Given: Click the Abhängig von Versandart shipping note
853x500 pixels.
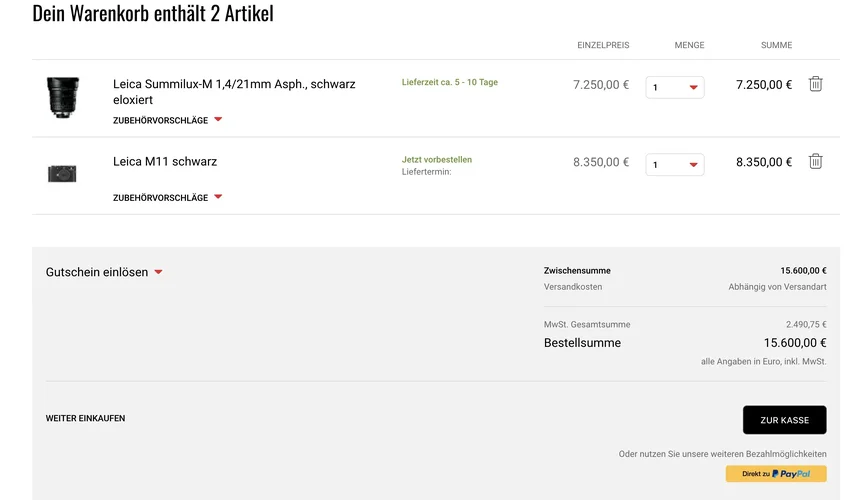Looking at the screenshot, I should coord(777,287).
